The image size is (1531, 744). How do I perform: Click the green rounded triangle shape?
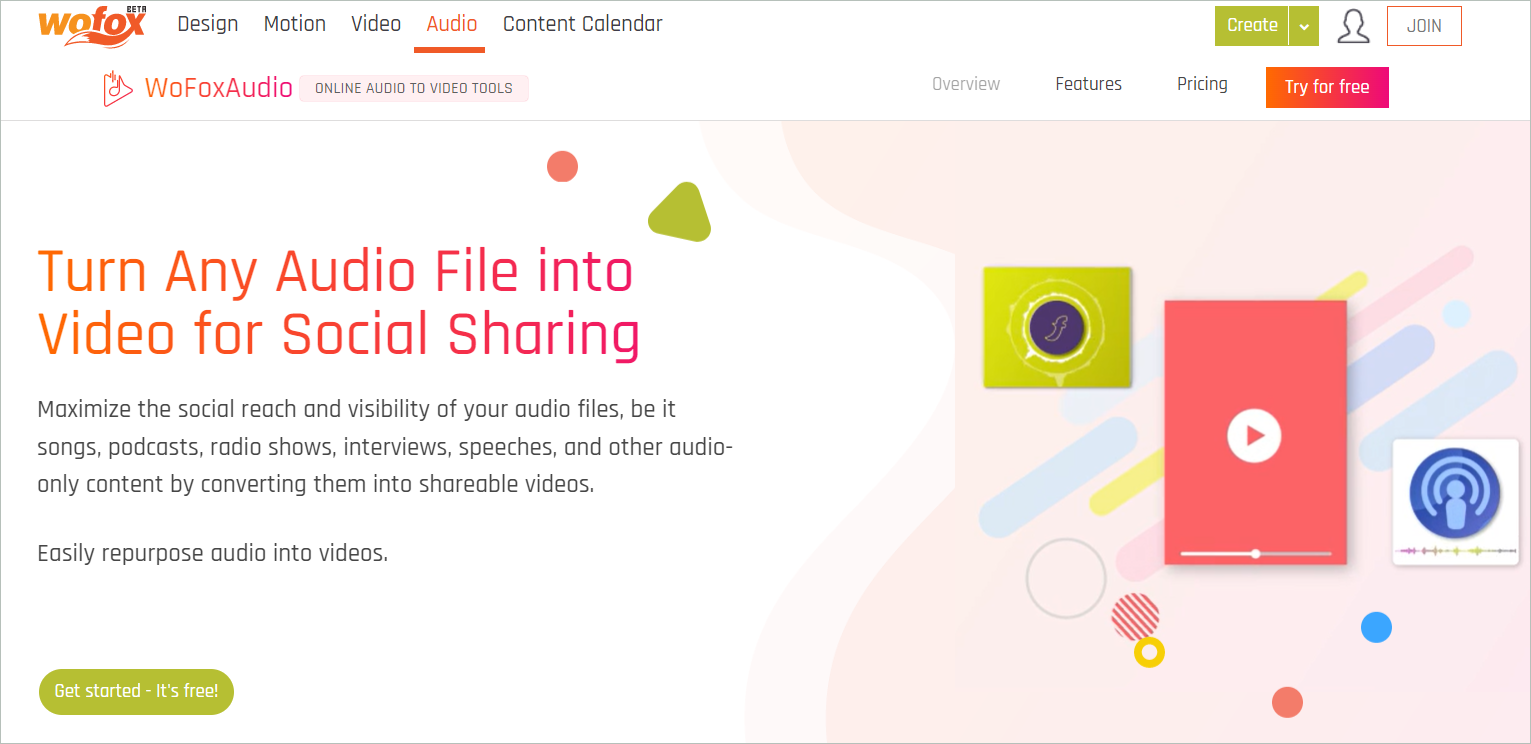[x=681, y=213]
